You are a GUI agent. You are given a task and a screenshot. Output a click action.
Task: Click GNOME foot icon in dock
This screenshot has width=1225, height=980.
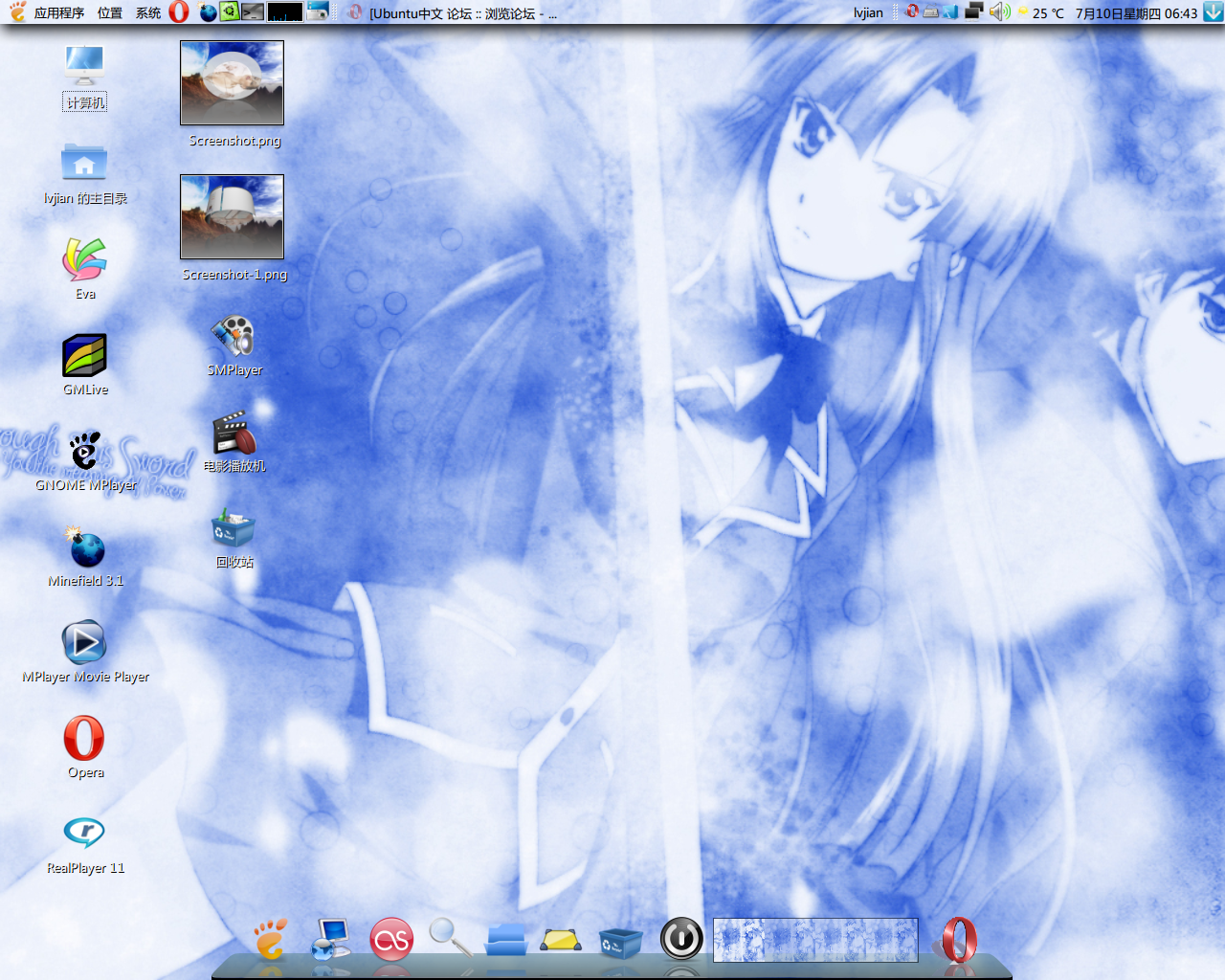(x=270, y=939)
